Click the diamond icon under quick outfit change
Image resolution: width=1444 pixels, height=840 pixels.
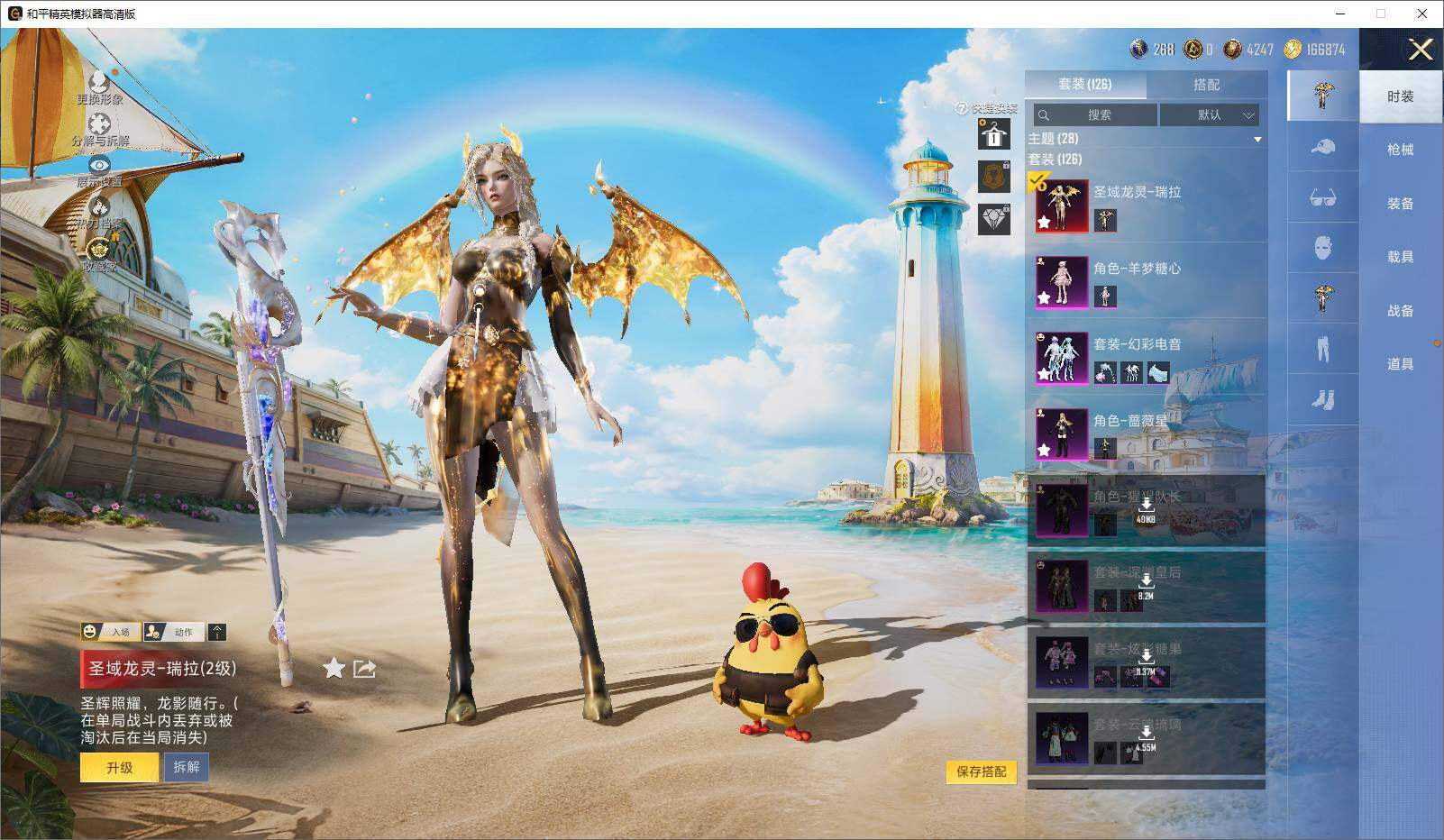(x=994, y=219)
